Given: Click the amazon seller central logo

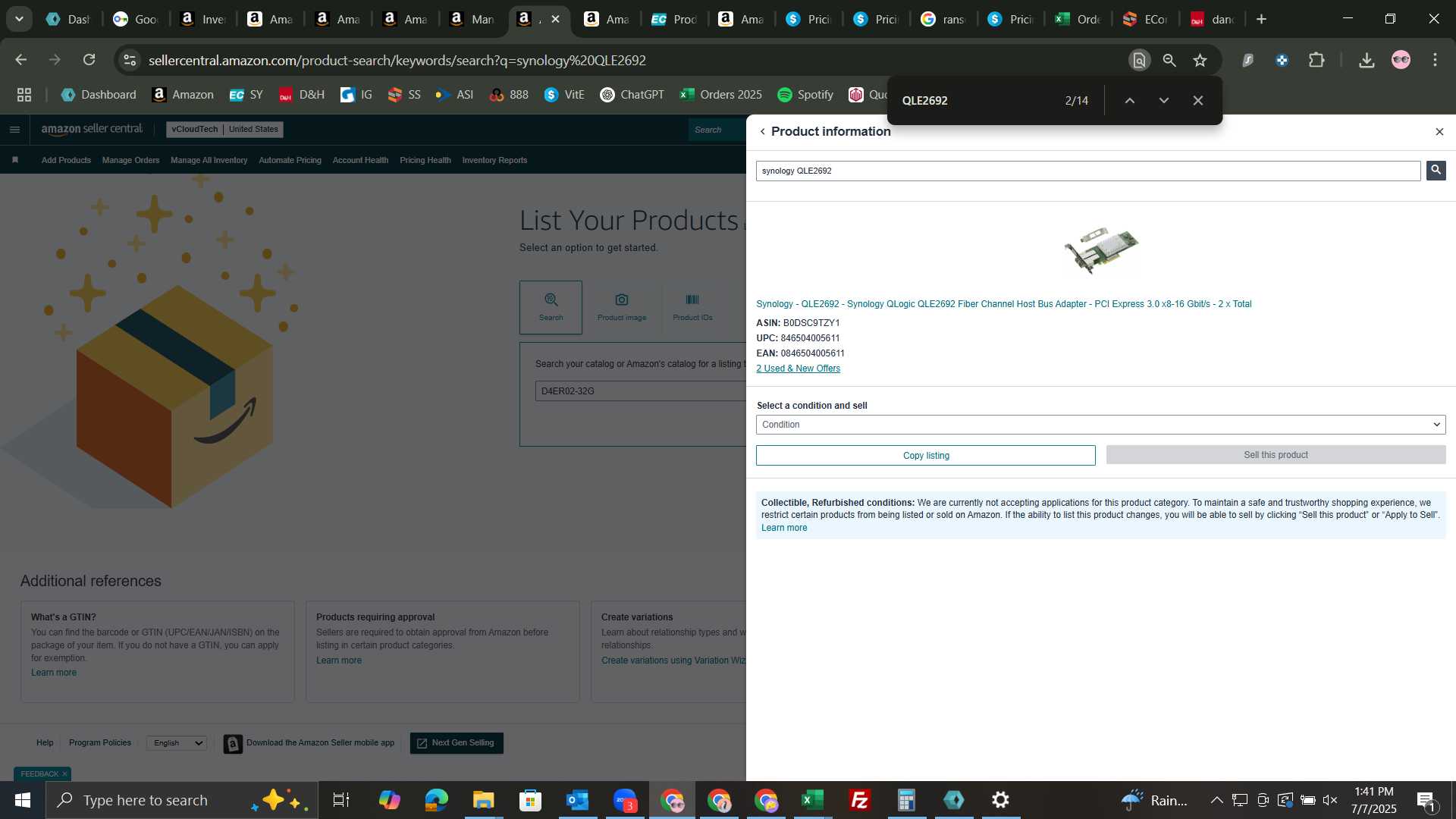Looking at the screenshot, I should click(x=92, y=130).
